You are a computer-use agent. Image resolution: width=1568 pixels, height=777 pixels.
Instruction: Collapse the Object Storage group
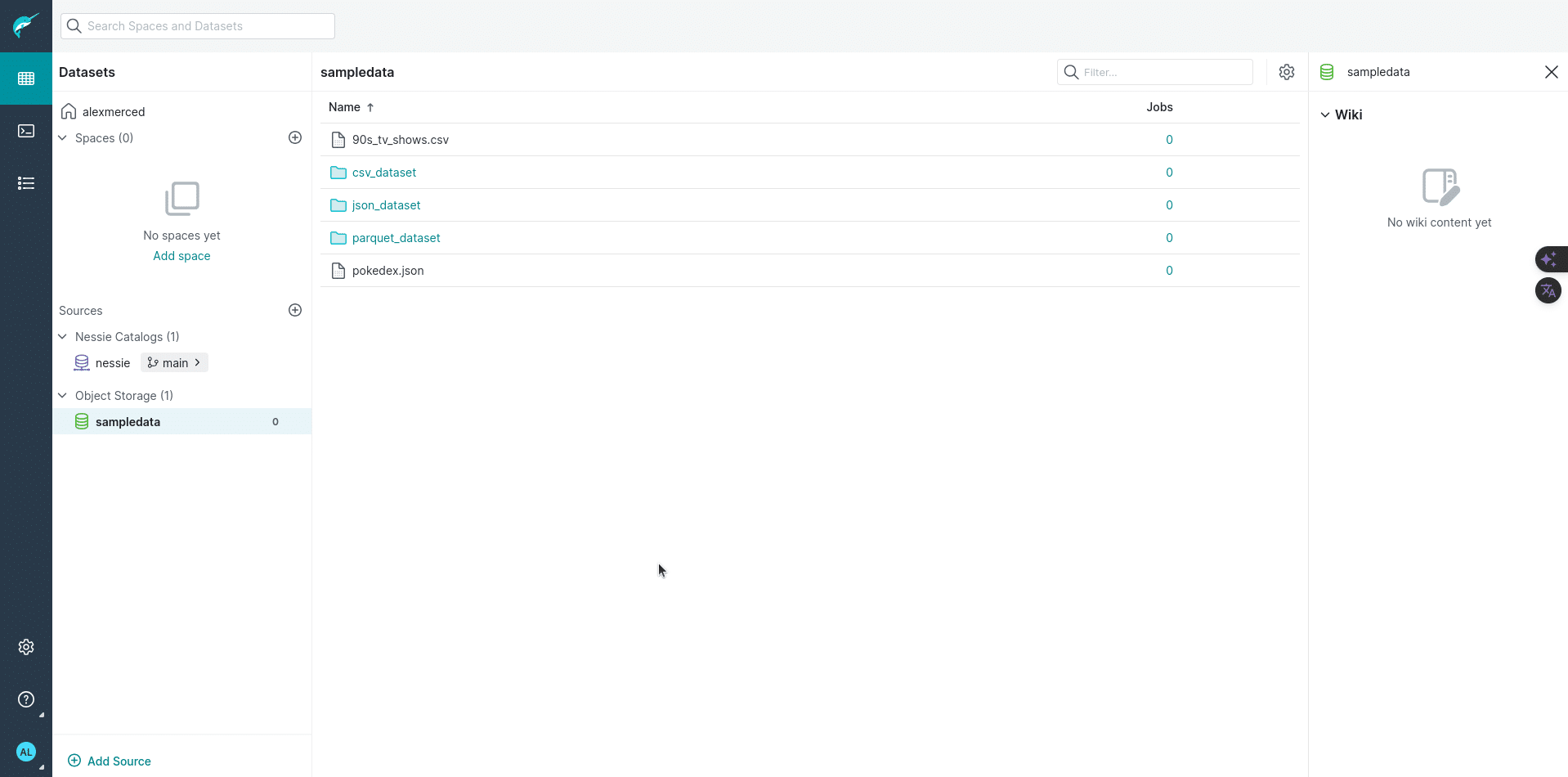[x=63, y=396]
